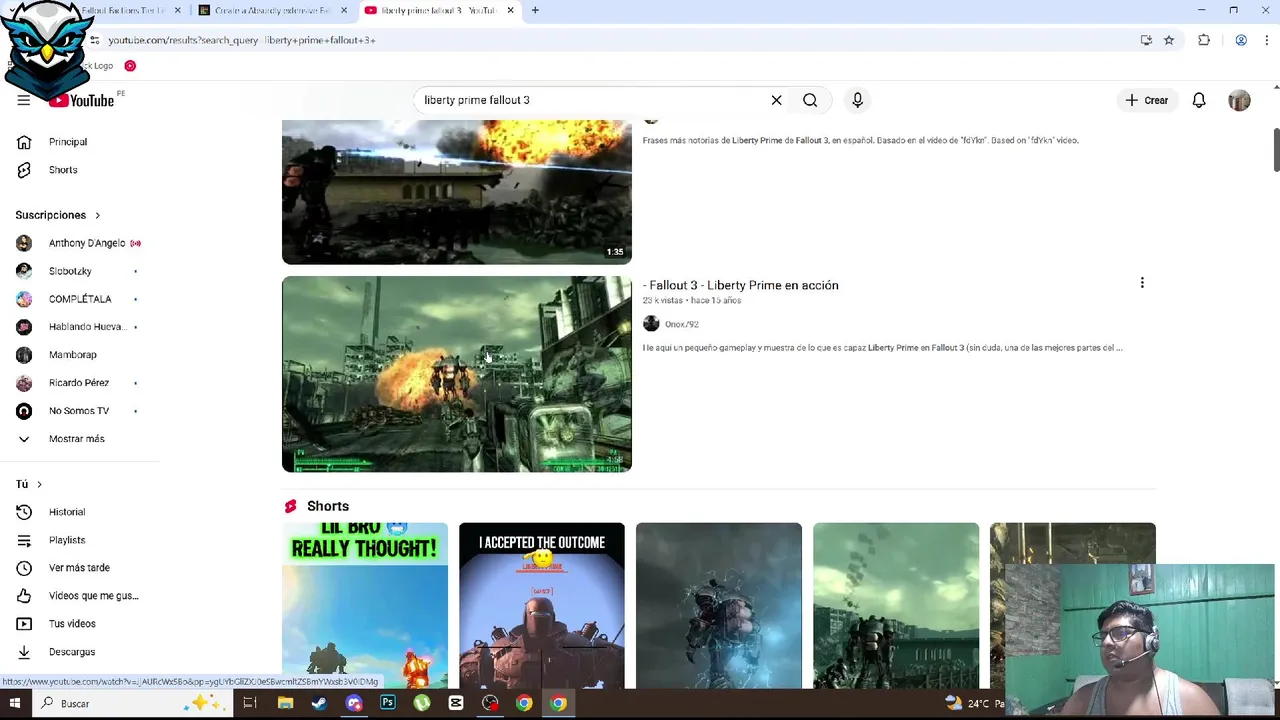Viewport: 1280px width, 720px height.
Task: Start voice search with the microphone
Action: tap(857, 100)
